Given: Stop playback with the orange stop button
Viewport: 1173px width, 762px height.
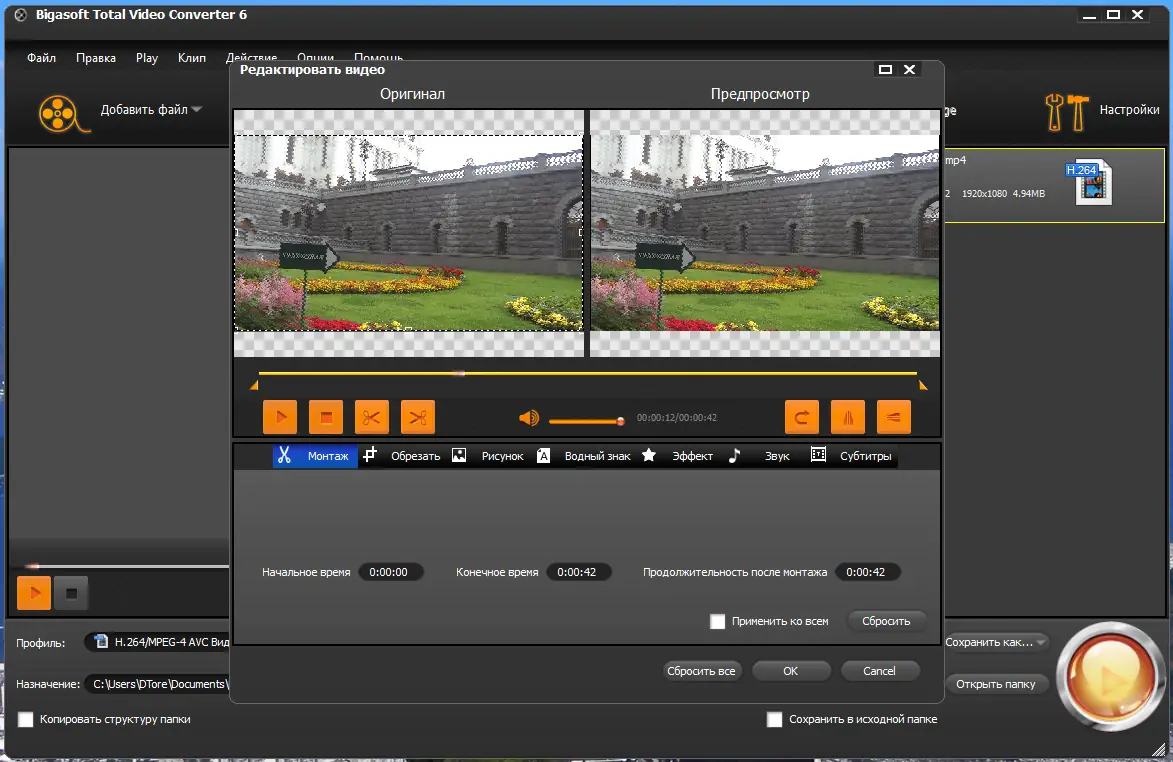Looking at the screenshot, I should pos(325,417).
